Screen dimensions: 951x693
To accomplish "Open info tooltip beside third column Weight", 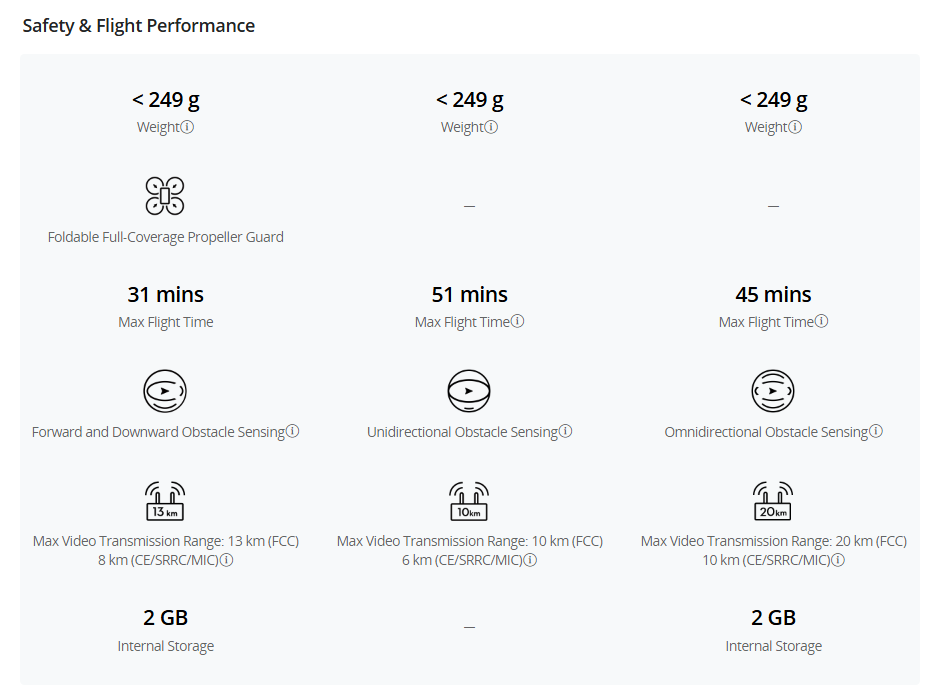I will (795, 127).
